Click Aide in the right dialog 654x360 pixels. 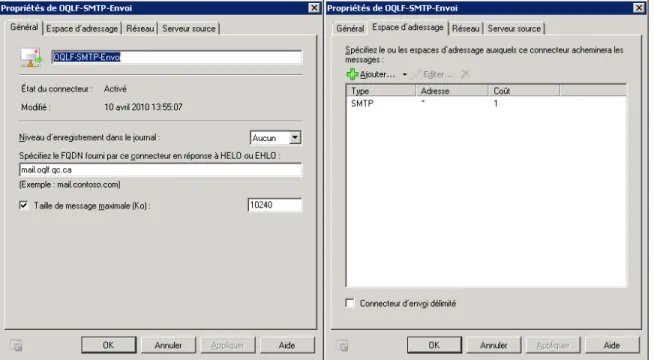pos(612,345)
